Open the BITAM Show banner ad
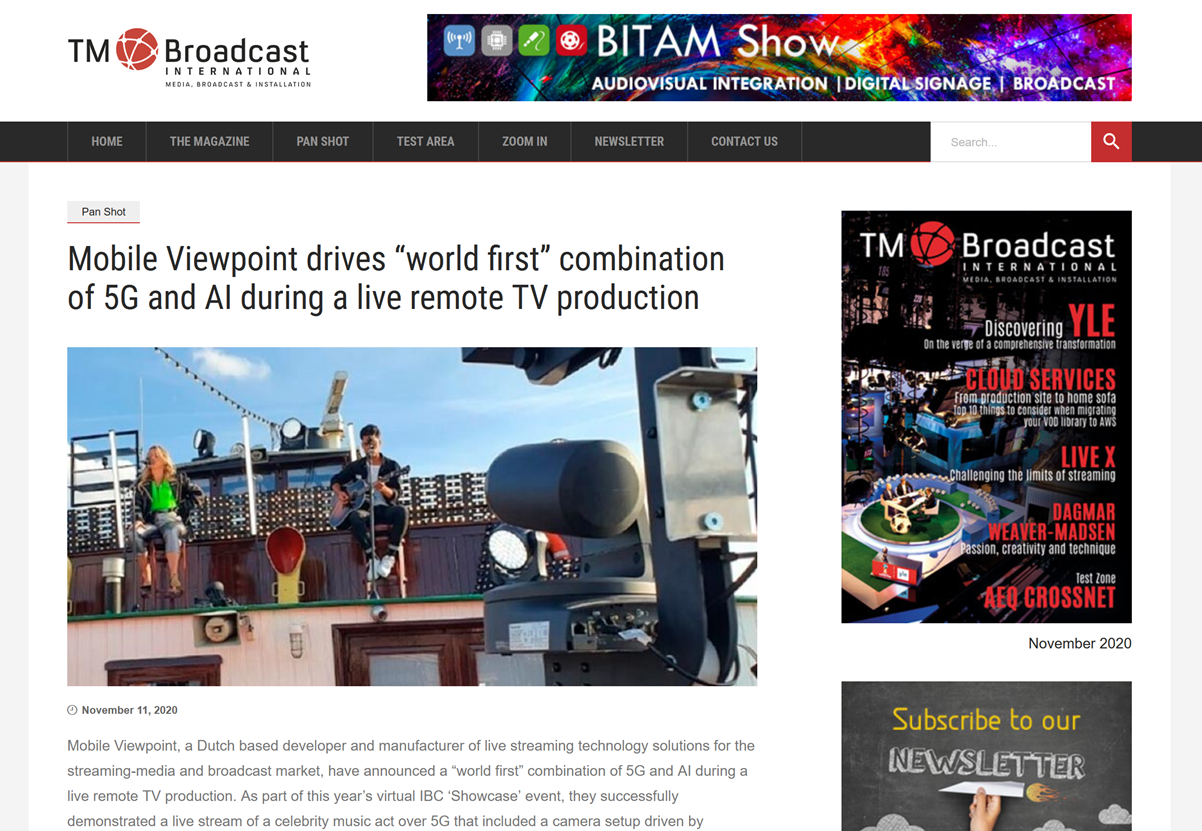1202x831 pixels. tap(779, 57)
